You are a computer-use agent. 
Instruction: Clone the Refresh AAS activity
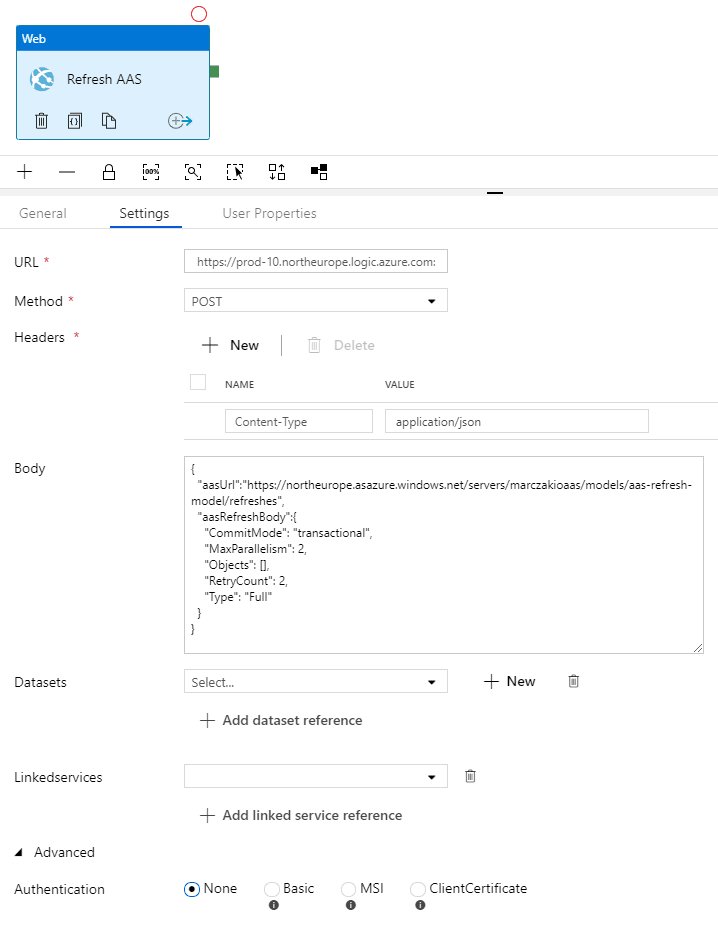108,121
